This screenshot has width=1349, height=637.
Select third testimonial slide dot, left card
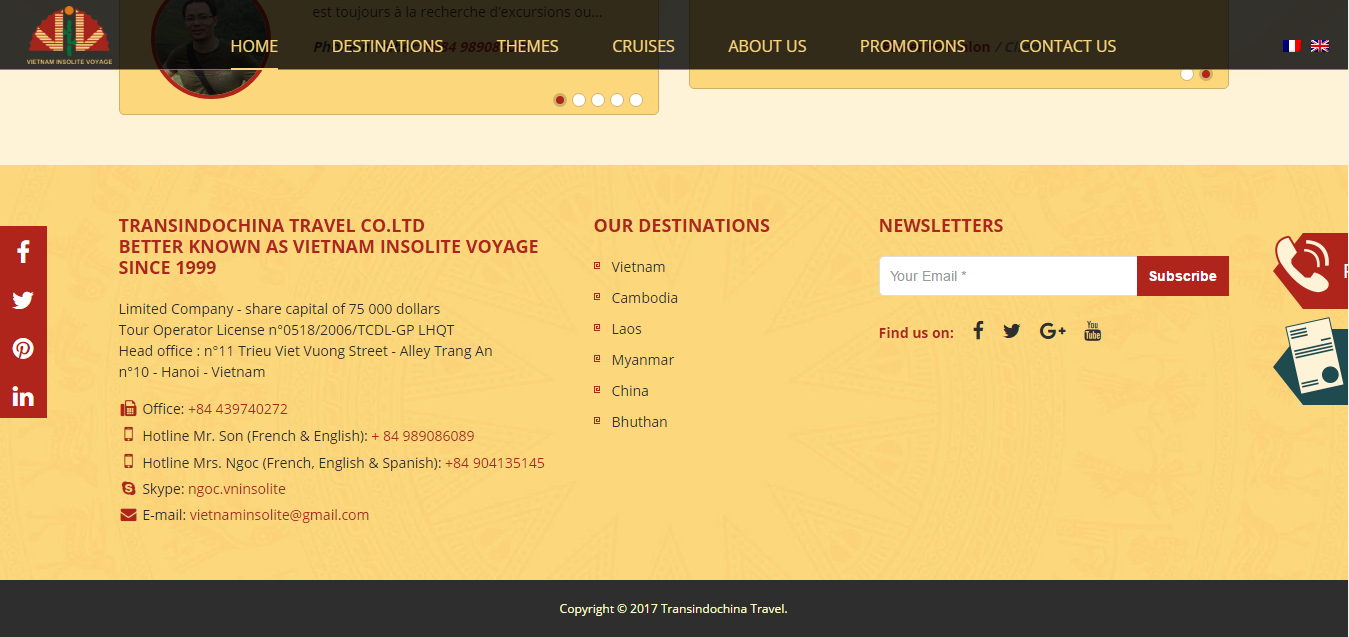(598, 100)
